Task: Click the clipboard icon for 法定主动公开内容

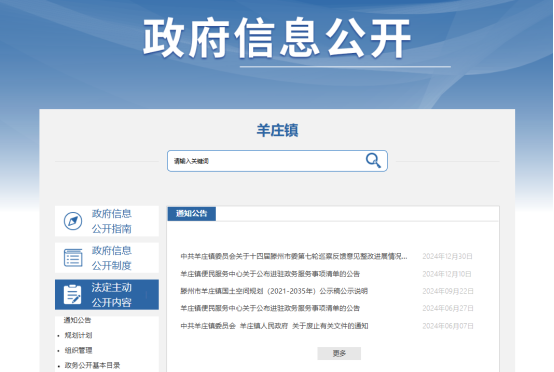Action: tap(72, 294)
